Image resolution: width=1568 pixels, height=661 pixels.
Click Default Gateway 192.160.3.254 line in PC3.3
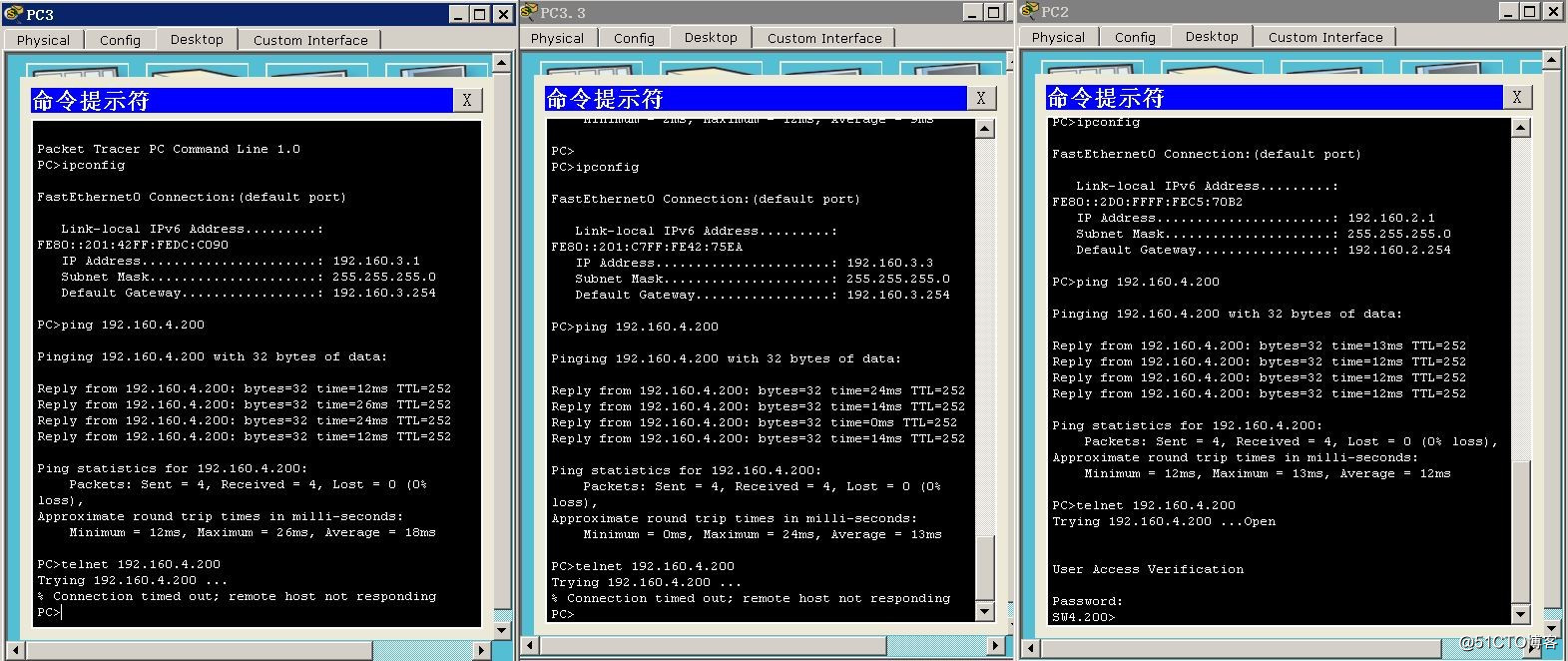(763, 295)
